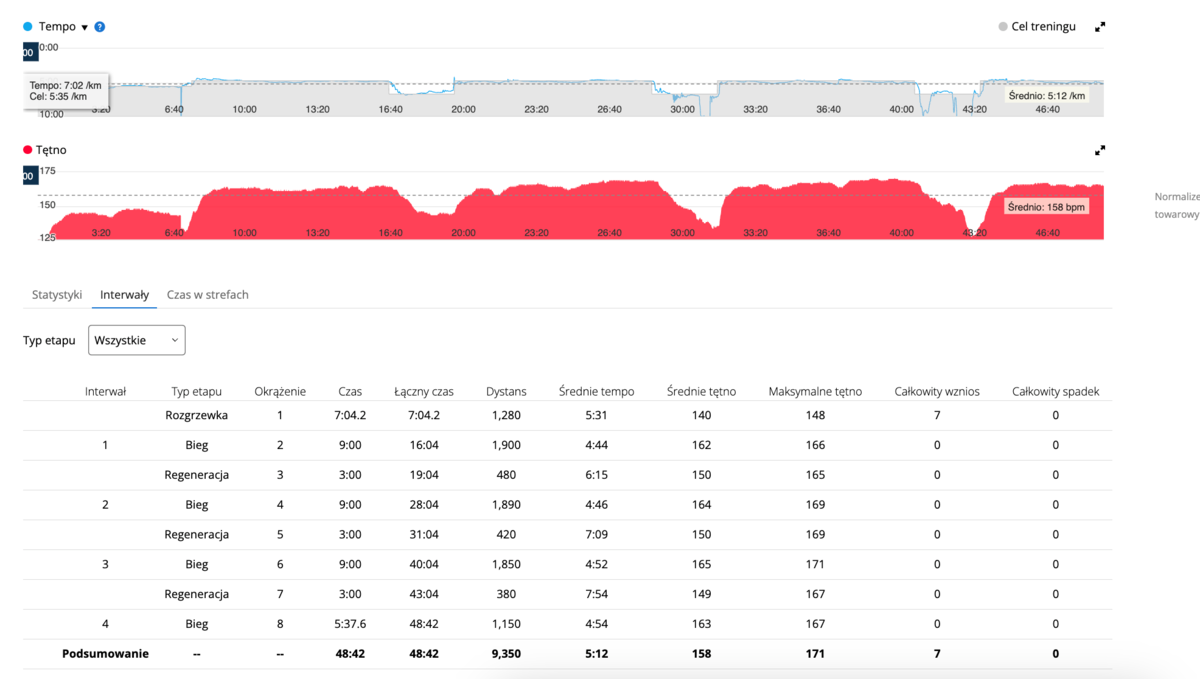Click the Dystans column header
The height and width of the screenshot is (679, 1200).
tap(506, 392)
